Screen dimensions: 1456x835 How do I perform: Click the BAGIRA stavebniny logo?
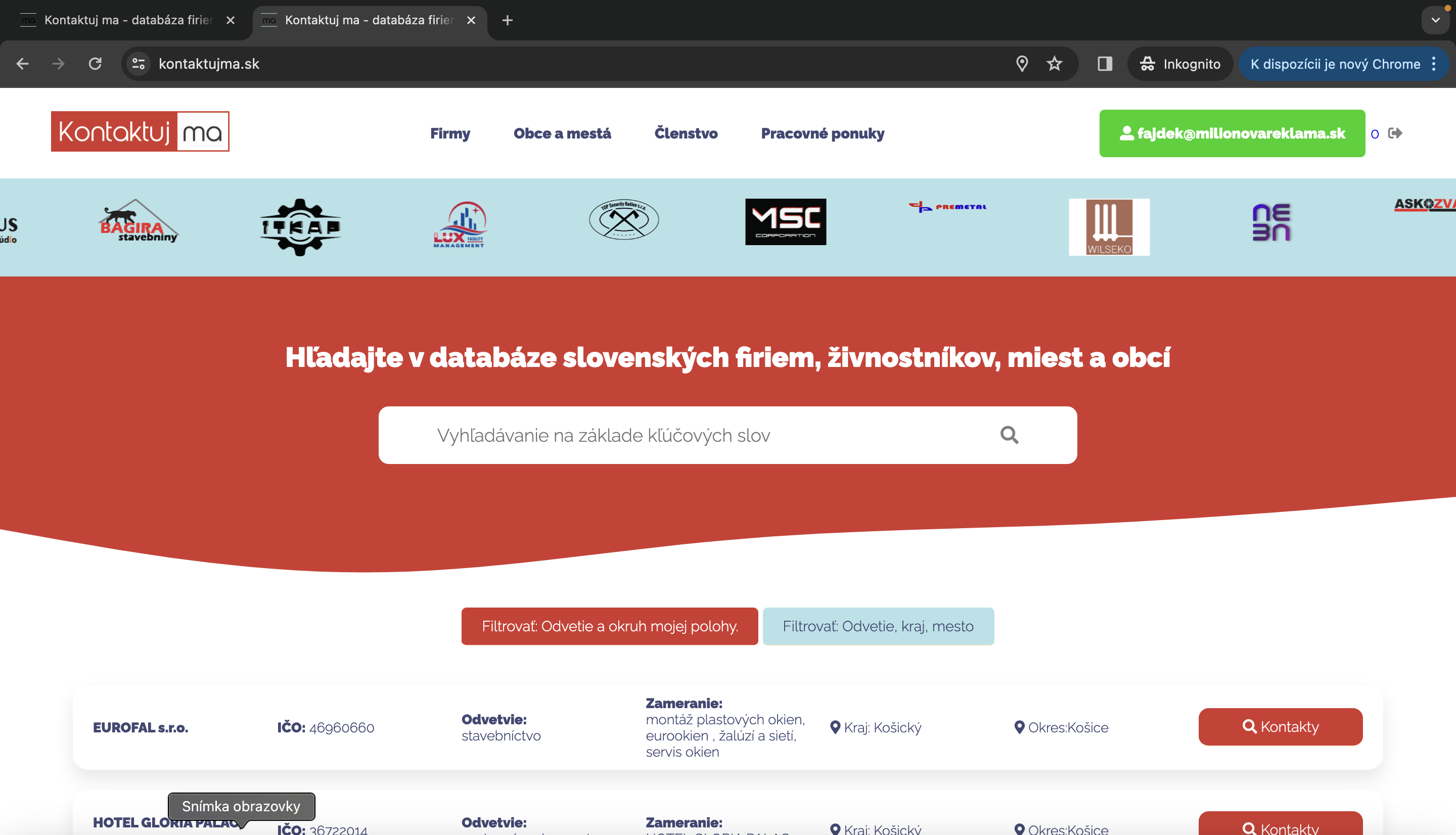138,222
